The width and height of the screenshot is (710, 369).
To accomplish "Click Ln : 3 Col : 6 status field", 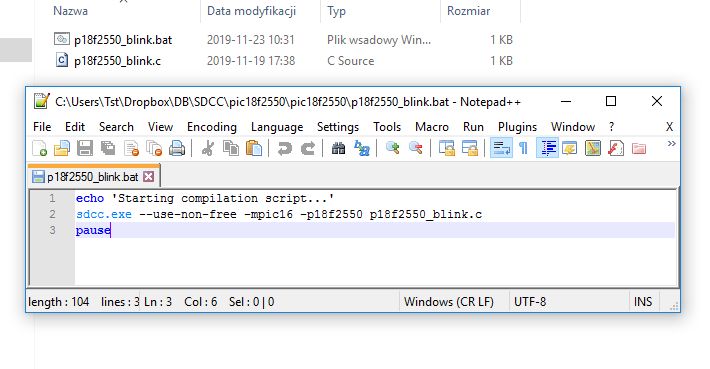I will point(181,302).
